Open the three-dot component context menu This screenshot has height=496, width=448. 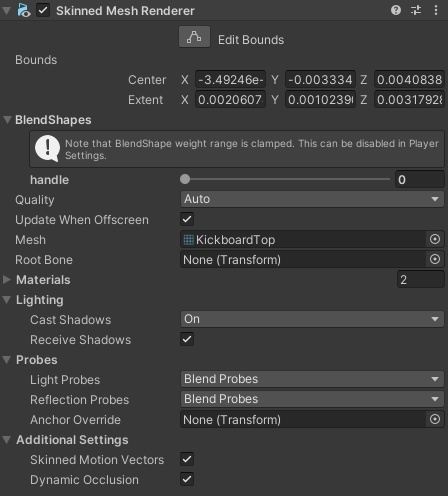pyautogui.click(x=436, y=10)
